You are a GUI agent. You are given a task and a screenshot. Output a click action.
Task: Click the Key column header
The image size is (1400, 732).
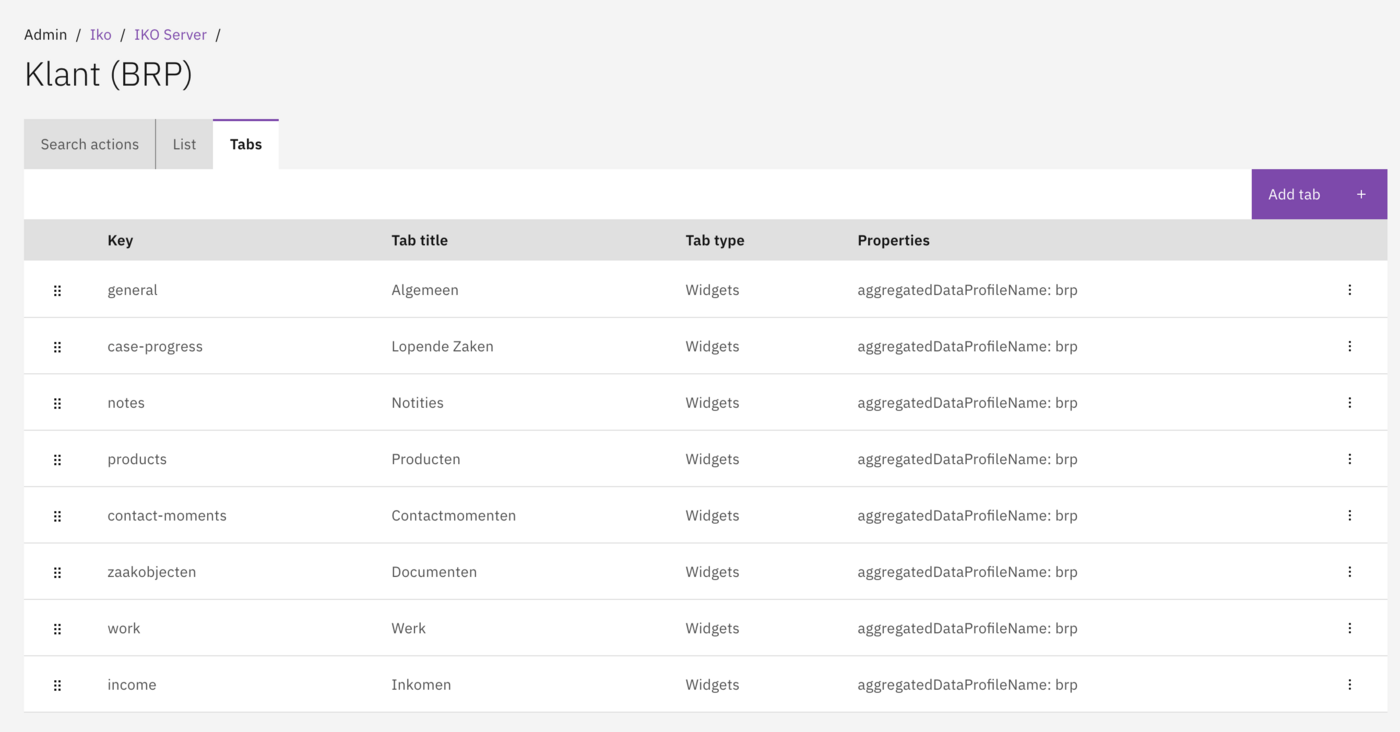click(x=120, y=240)
